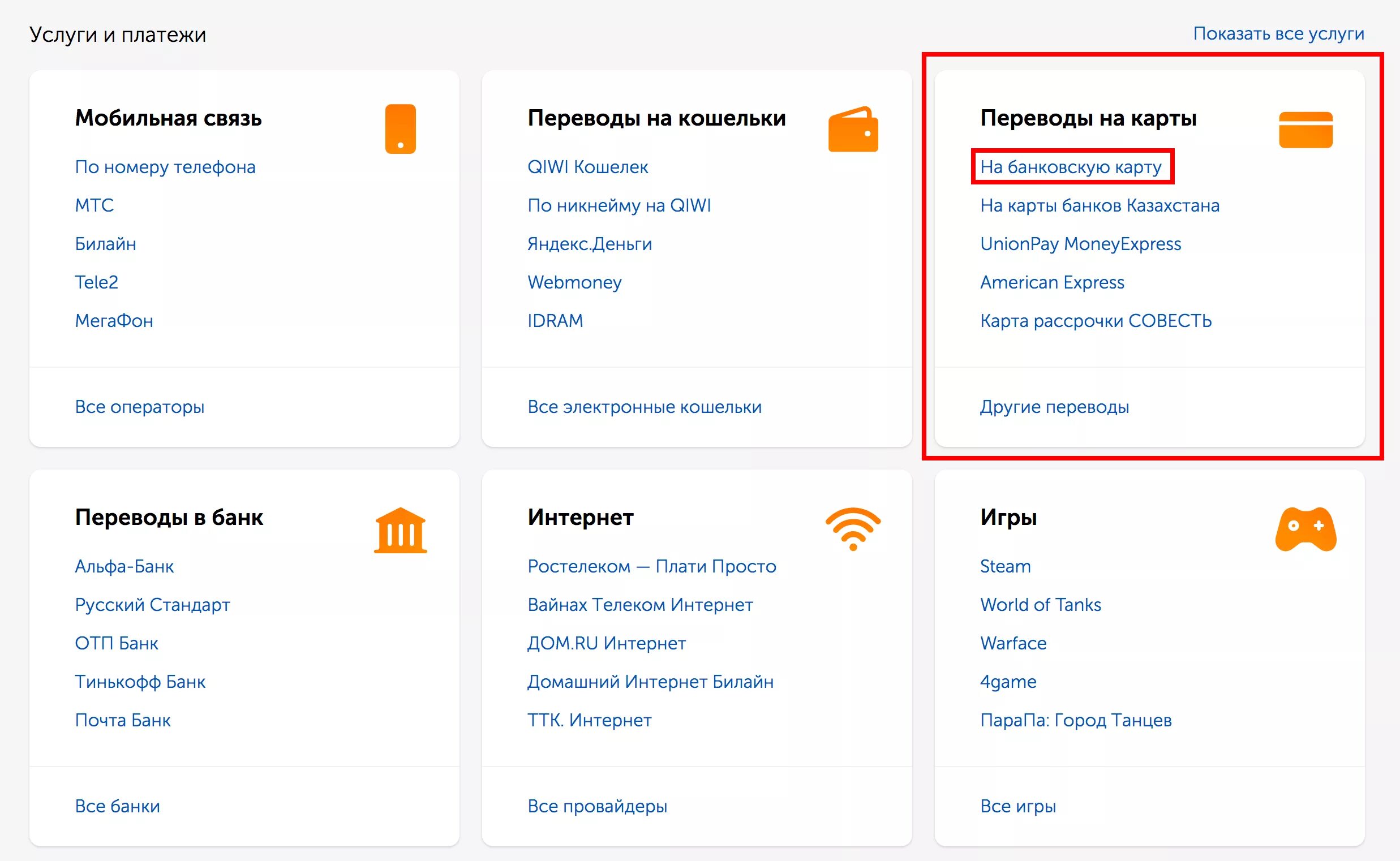
Task: Click the 'Переводы в банк' heading
Action: [169, 517]
